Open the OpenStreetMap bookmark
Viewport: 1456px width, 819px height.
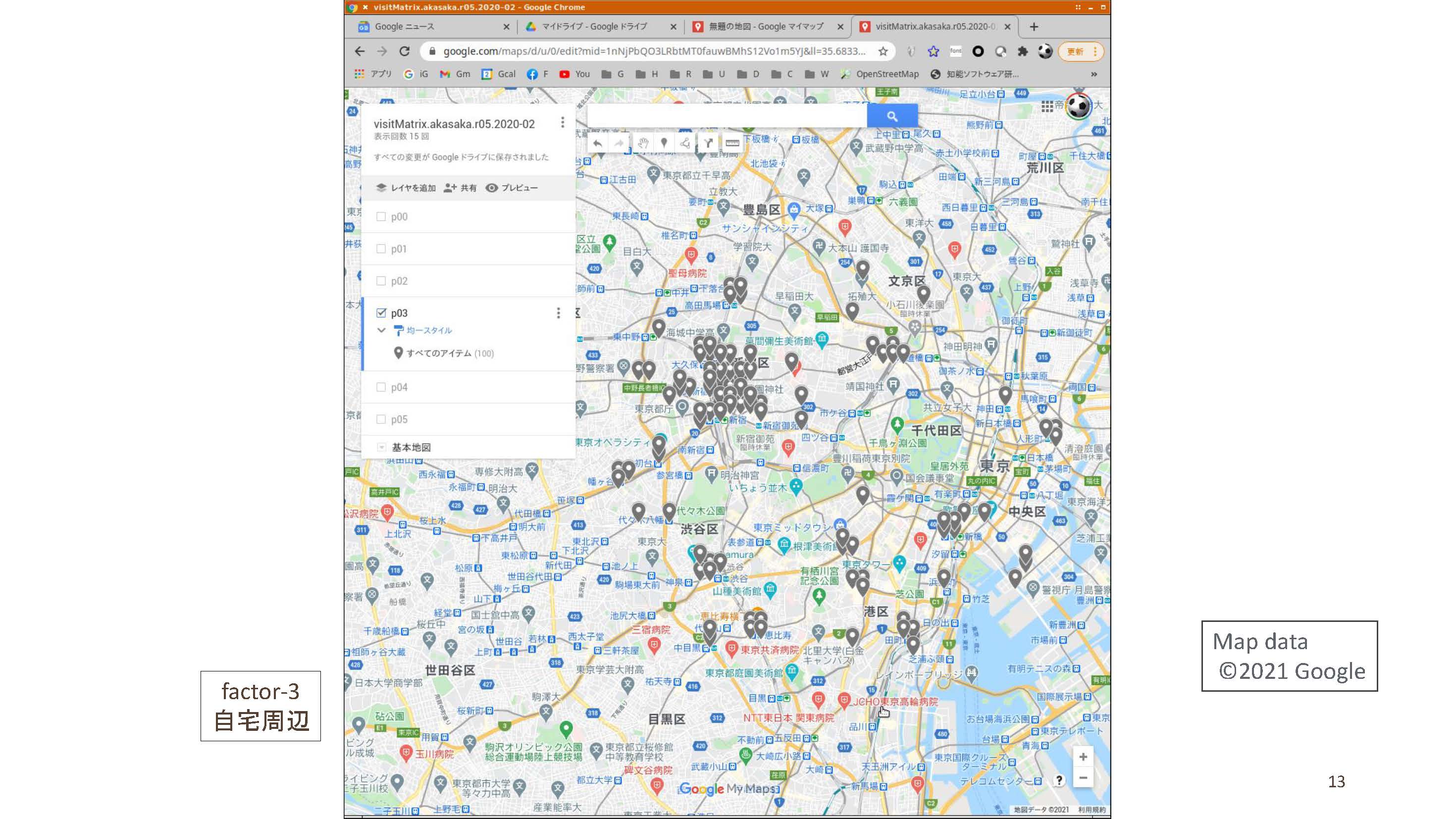point(880,74)
